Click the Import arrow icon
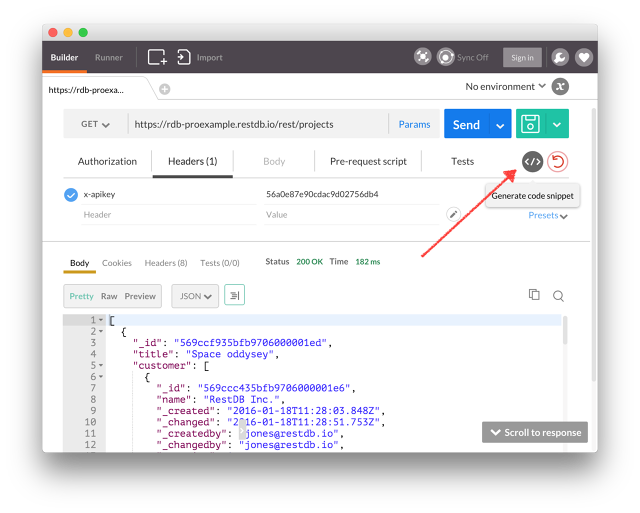 tap(184, 57)
